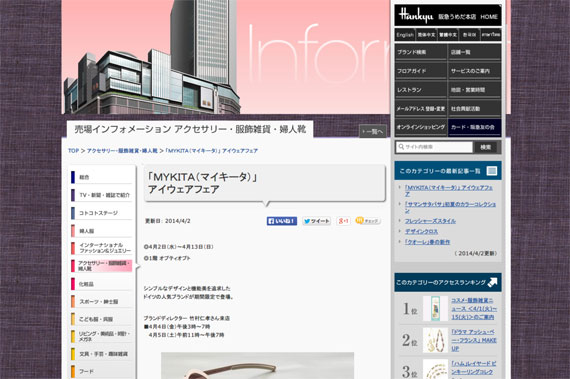The height and width of the screenshot is (379, 570).
Task: Click the Twitter ツイート button
Action: point(316,221)
